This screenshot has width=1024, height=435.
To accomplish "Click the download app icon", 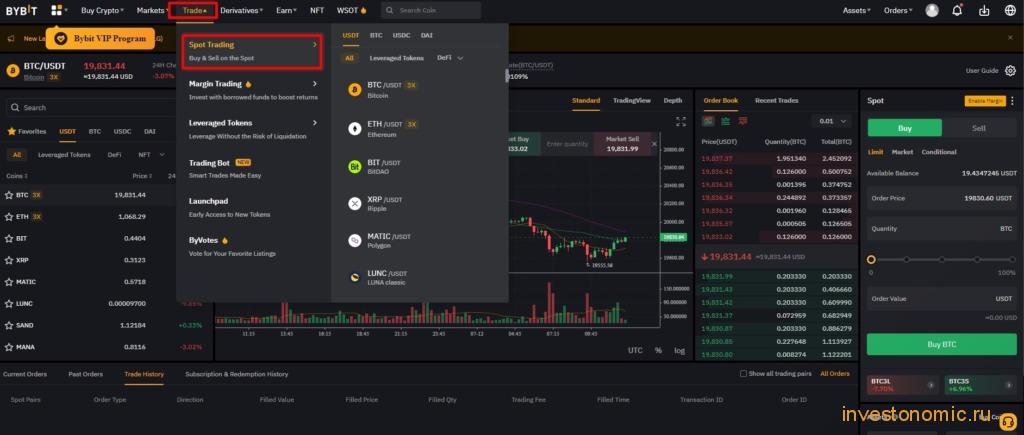I will (984, 10).
